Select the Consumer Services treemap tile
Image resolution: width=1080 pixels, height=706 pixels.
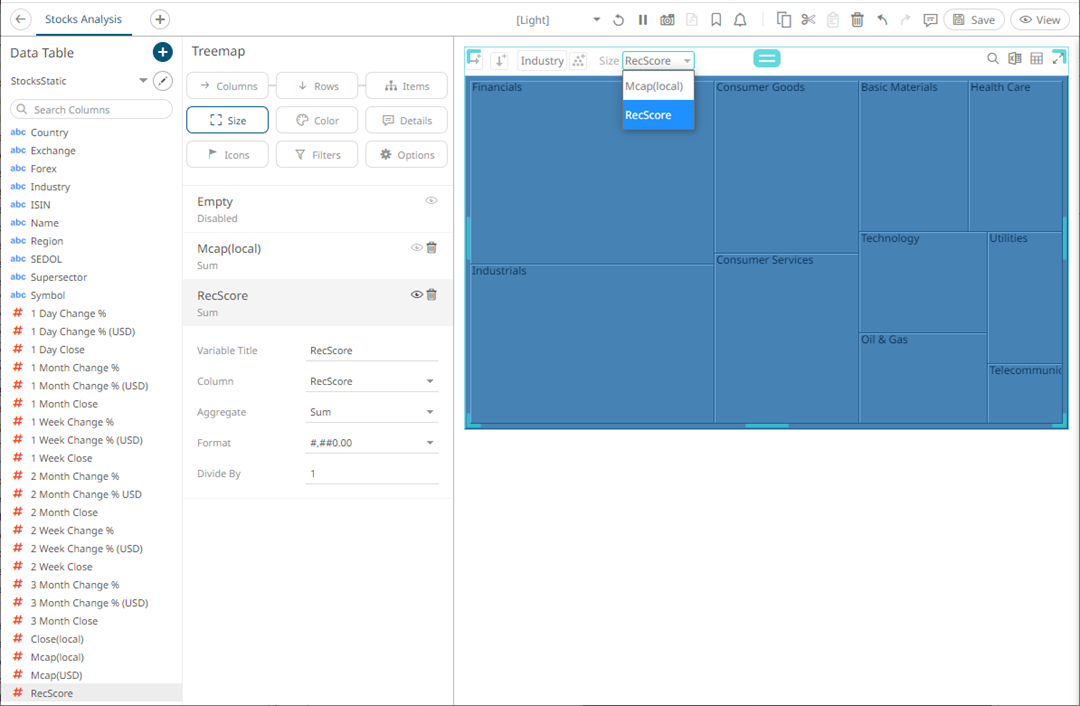pyautogui.click(x=787, y=338)
